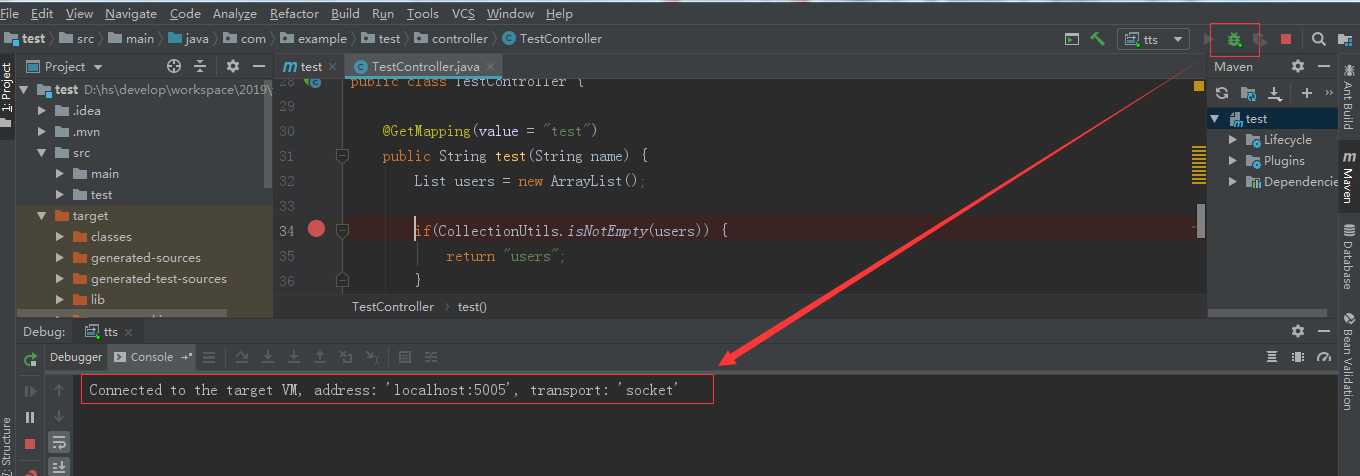Click test() in editor breadcrumb

tap(472, 307)
